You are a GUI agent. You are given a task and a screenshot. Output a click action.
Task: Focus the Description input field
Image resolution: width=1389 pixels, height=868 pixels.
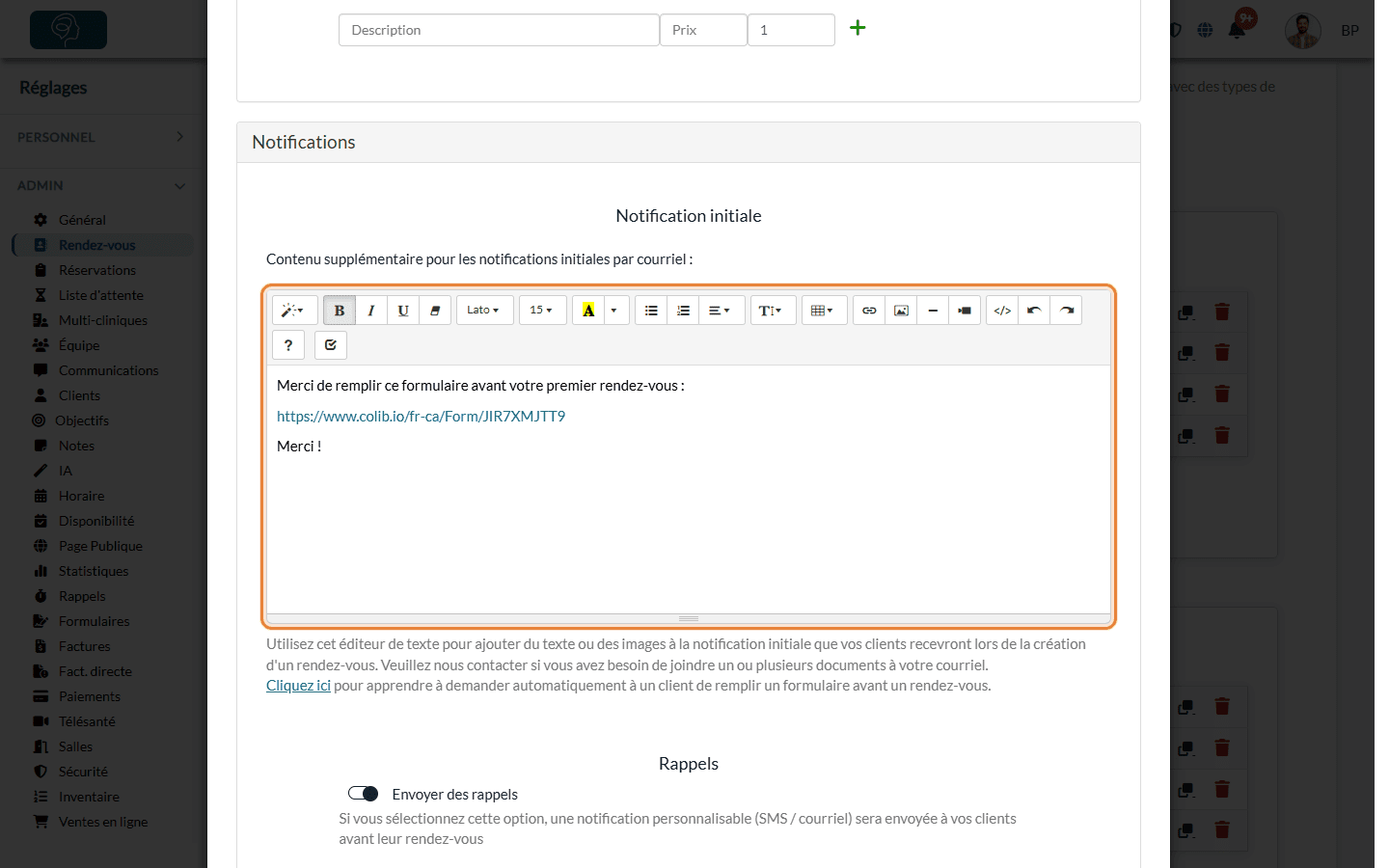coord(499,30)
